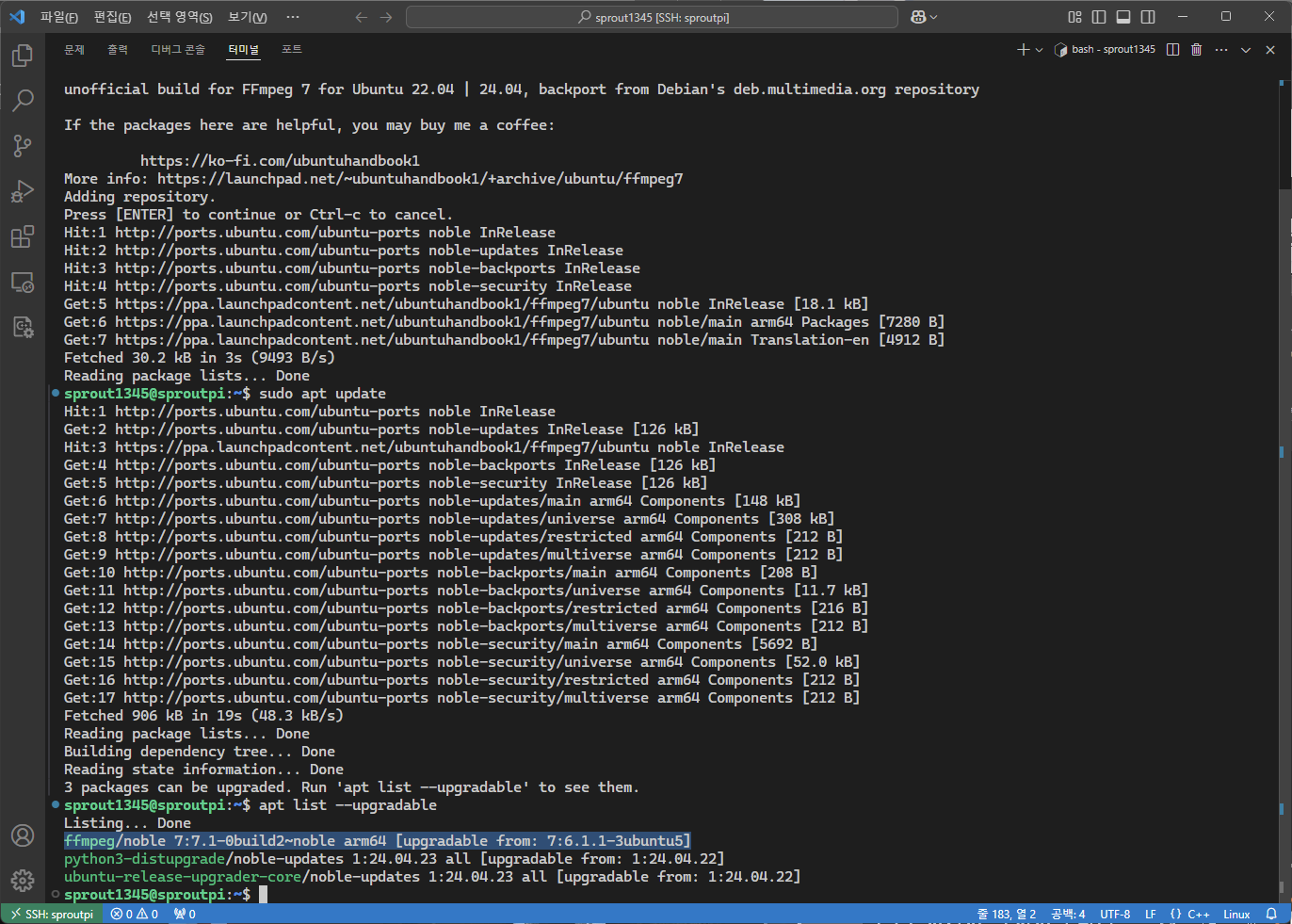Open the 보기 menu

pyautogui.click(x=248, y=17)
